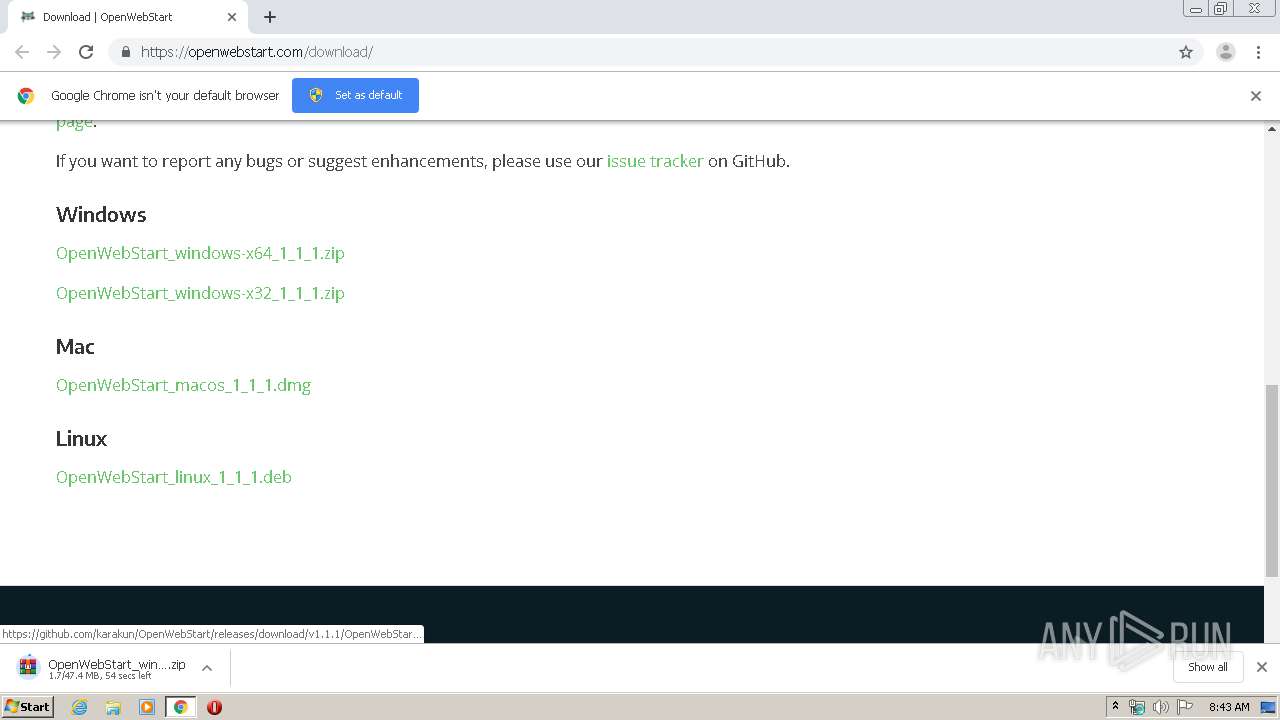This screenshot has width=1280, height=720.
Task: Open the issue tracker link
Action: (x=655, y=161)
